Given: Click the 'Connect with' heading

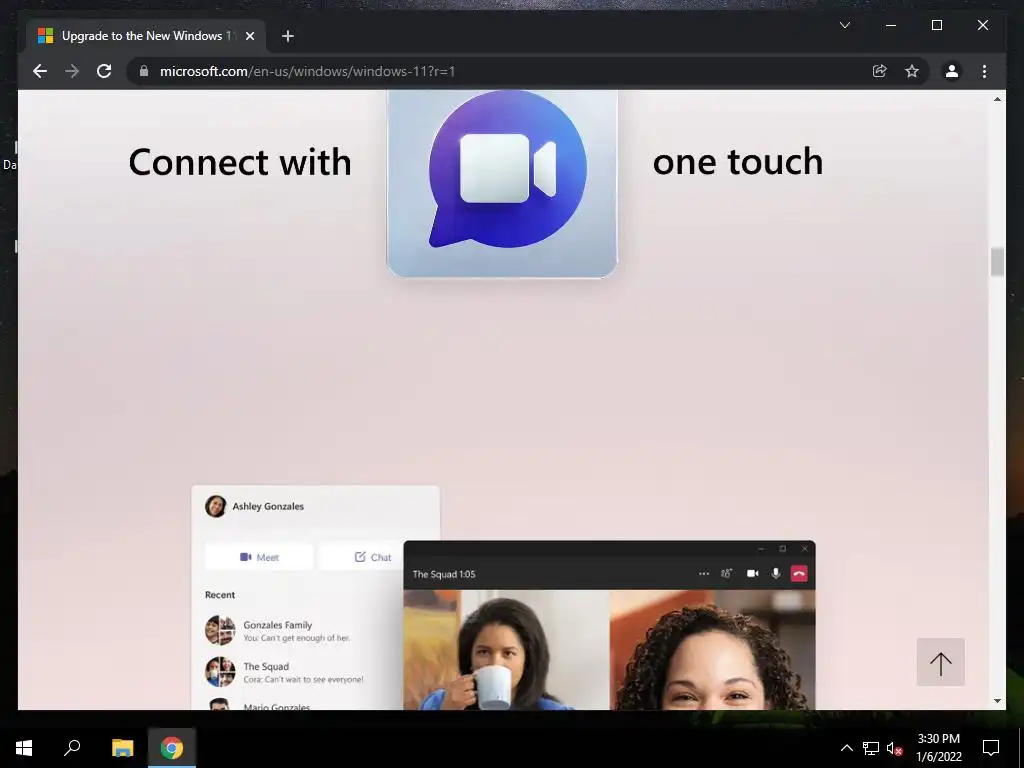Looking at the screenshot, I should click(240, 162).
